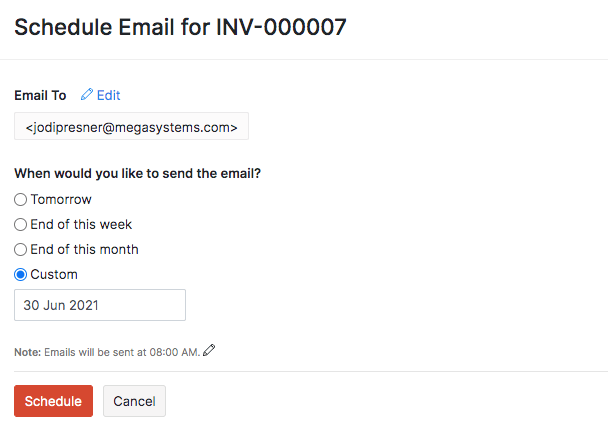Click the "End of this month" label text
Viewport: 608px width, 428px height.
tap(84, 250)
